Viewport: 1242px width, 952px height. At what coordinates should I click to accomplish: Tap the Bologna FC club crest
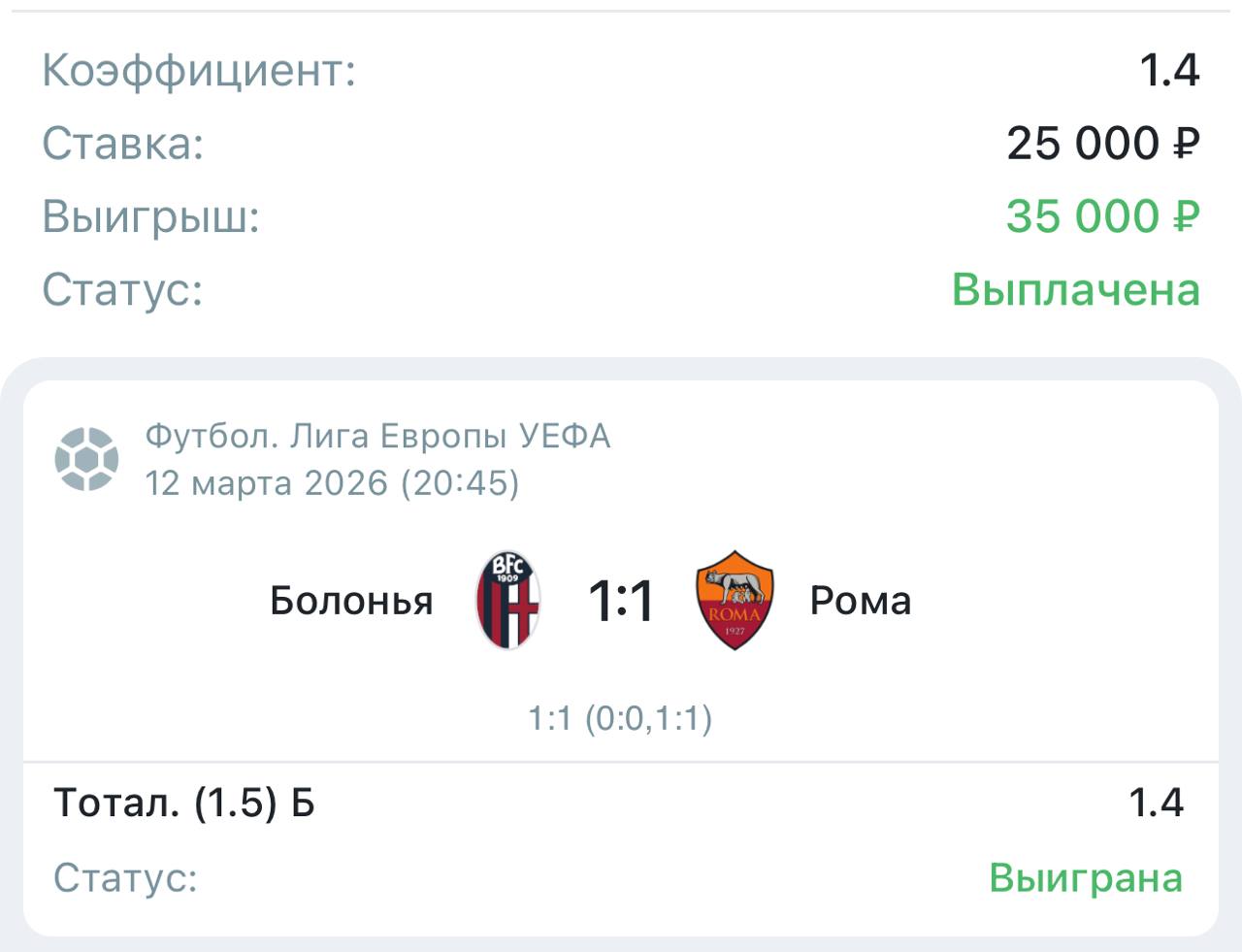(508, 601)
